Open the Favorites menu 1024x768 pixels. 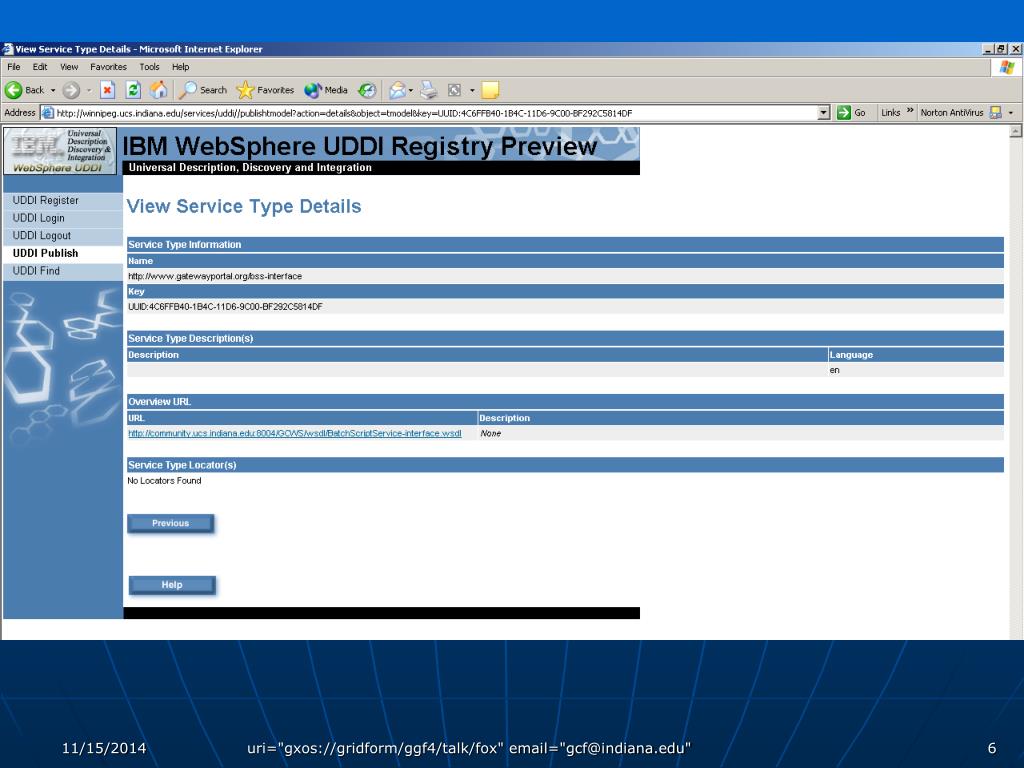point(108,67)
